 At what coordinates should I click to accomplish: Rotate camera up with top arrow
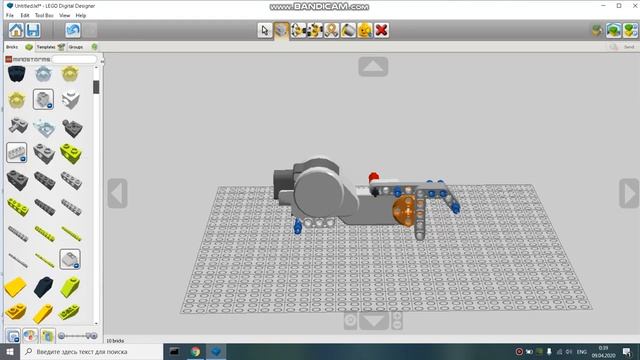373,67
